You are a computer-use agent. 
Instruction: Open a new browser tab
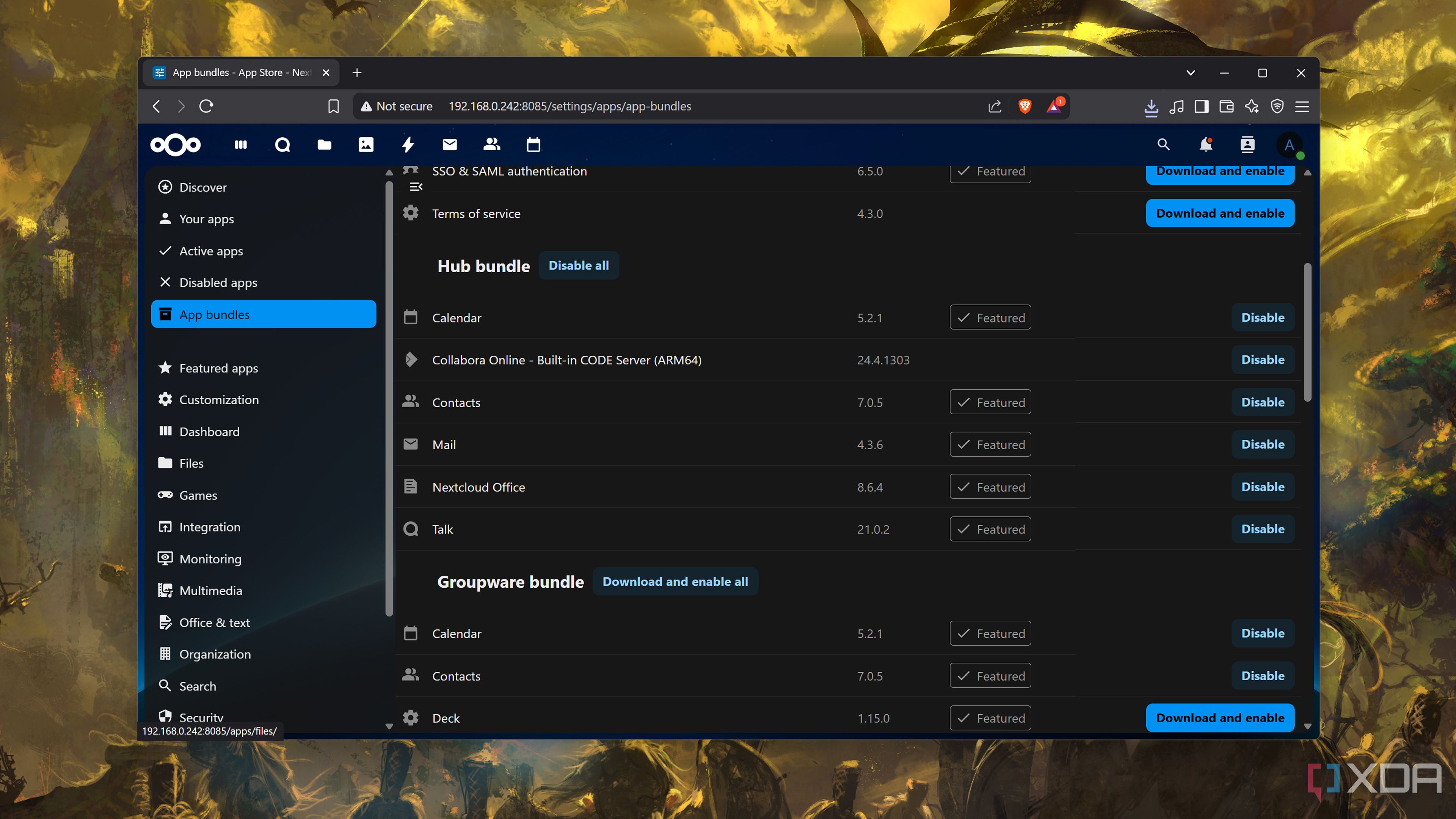tap(357, 73)
